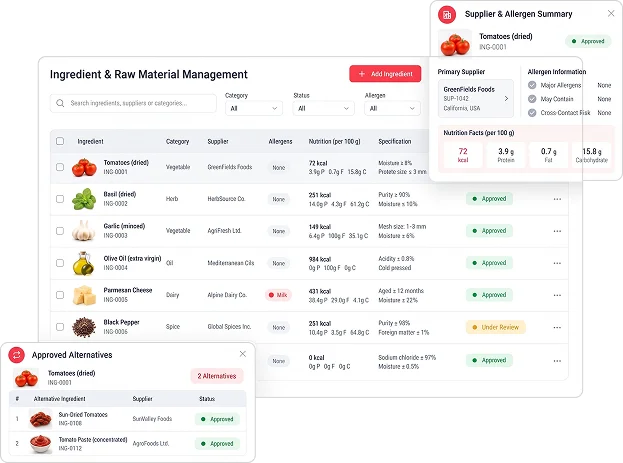Click the Approved Alternatives swap icon
The height and width of the screenshot is (463, 623).
pos(17,355)
